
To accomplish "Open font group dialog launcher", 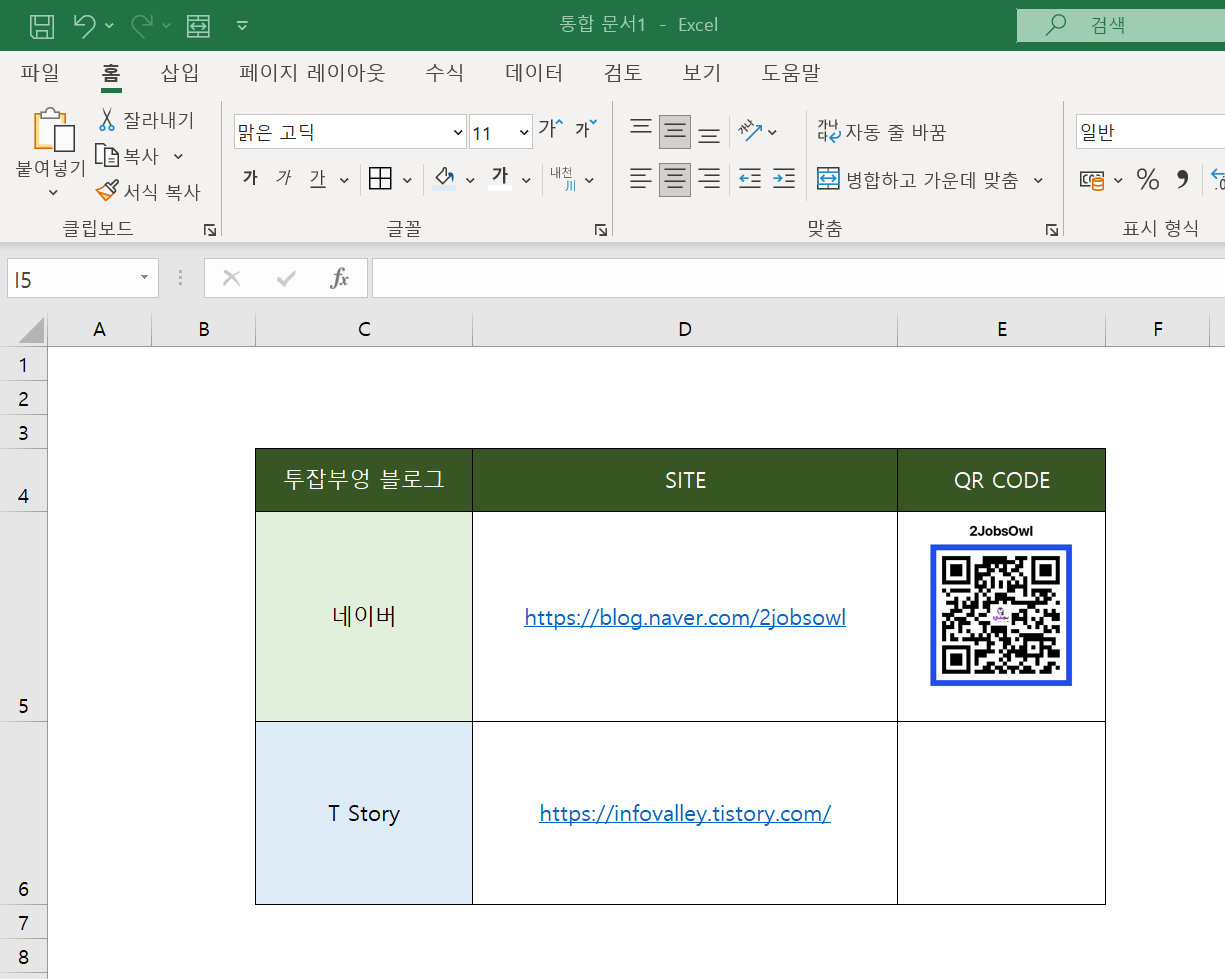I will [x=600, y=230].
